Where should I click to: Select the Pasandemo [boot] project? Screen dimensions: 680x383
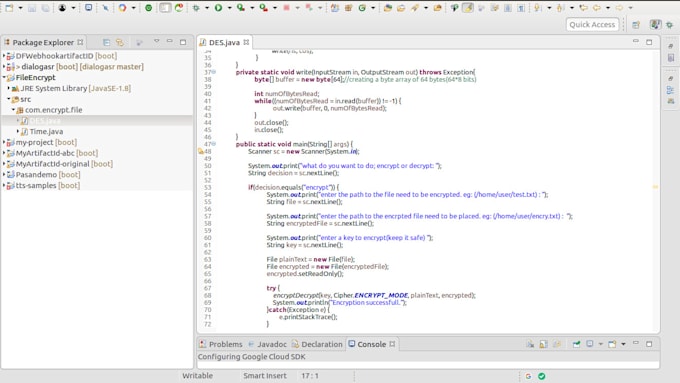point(43,174)
